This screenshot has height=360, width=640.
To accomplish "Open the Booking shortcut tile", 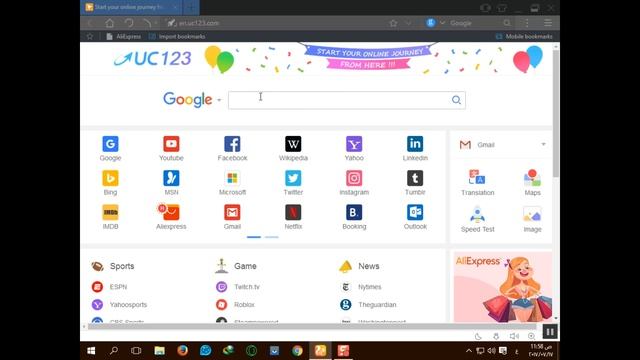I will [x=354, y=217].
